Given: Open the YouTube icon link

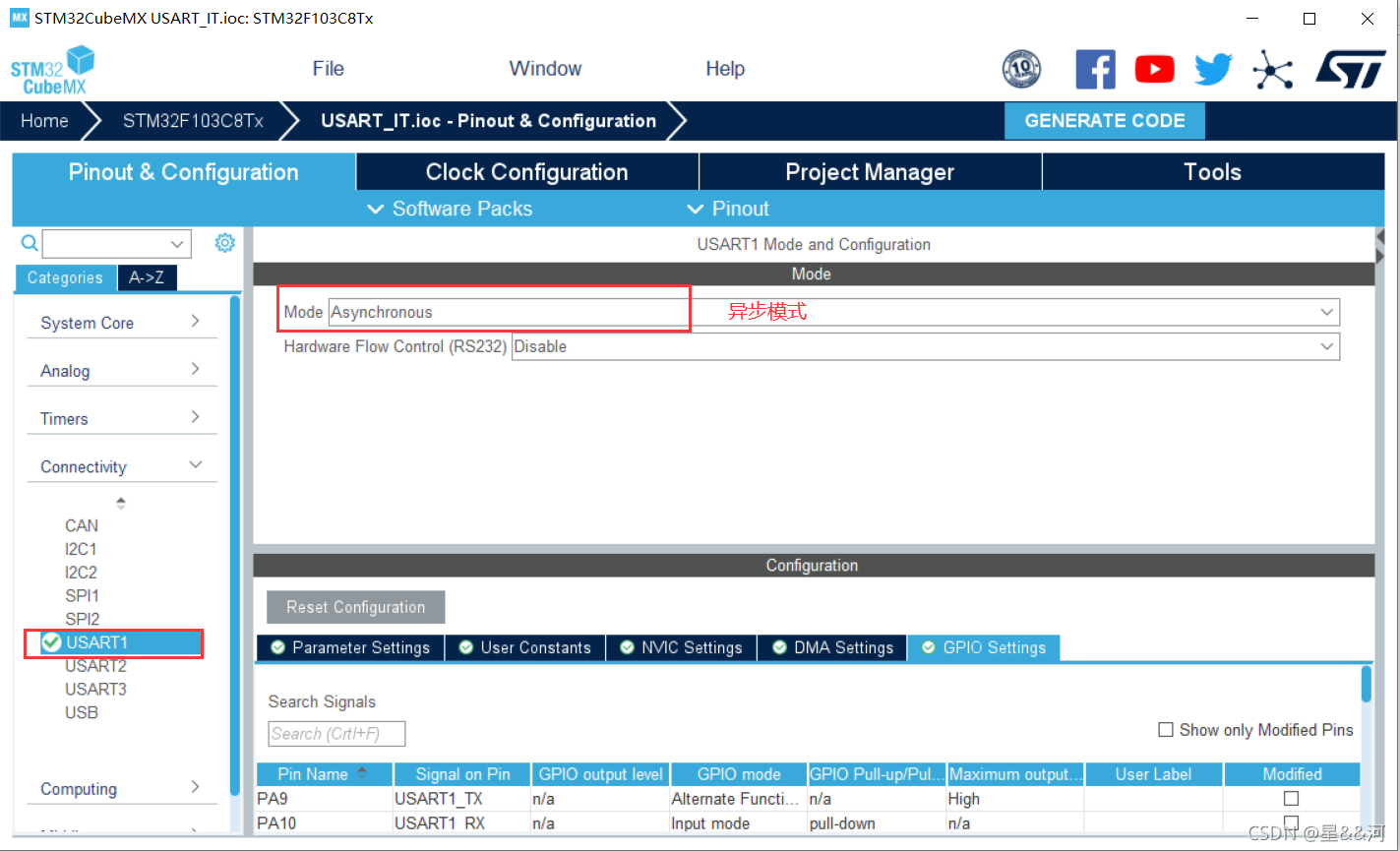Looking at the screenshot, I should 1154,69.
